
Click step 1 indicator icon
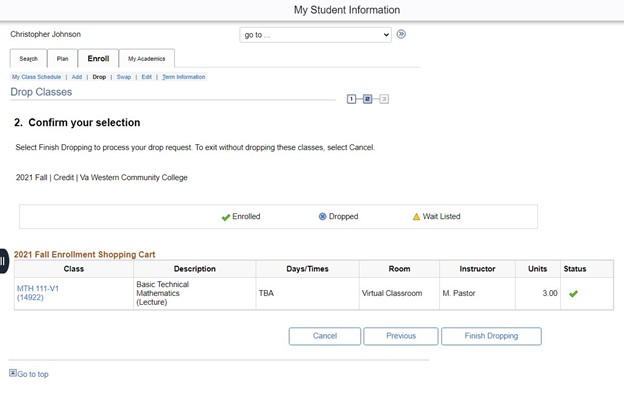[351, 99]
